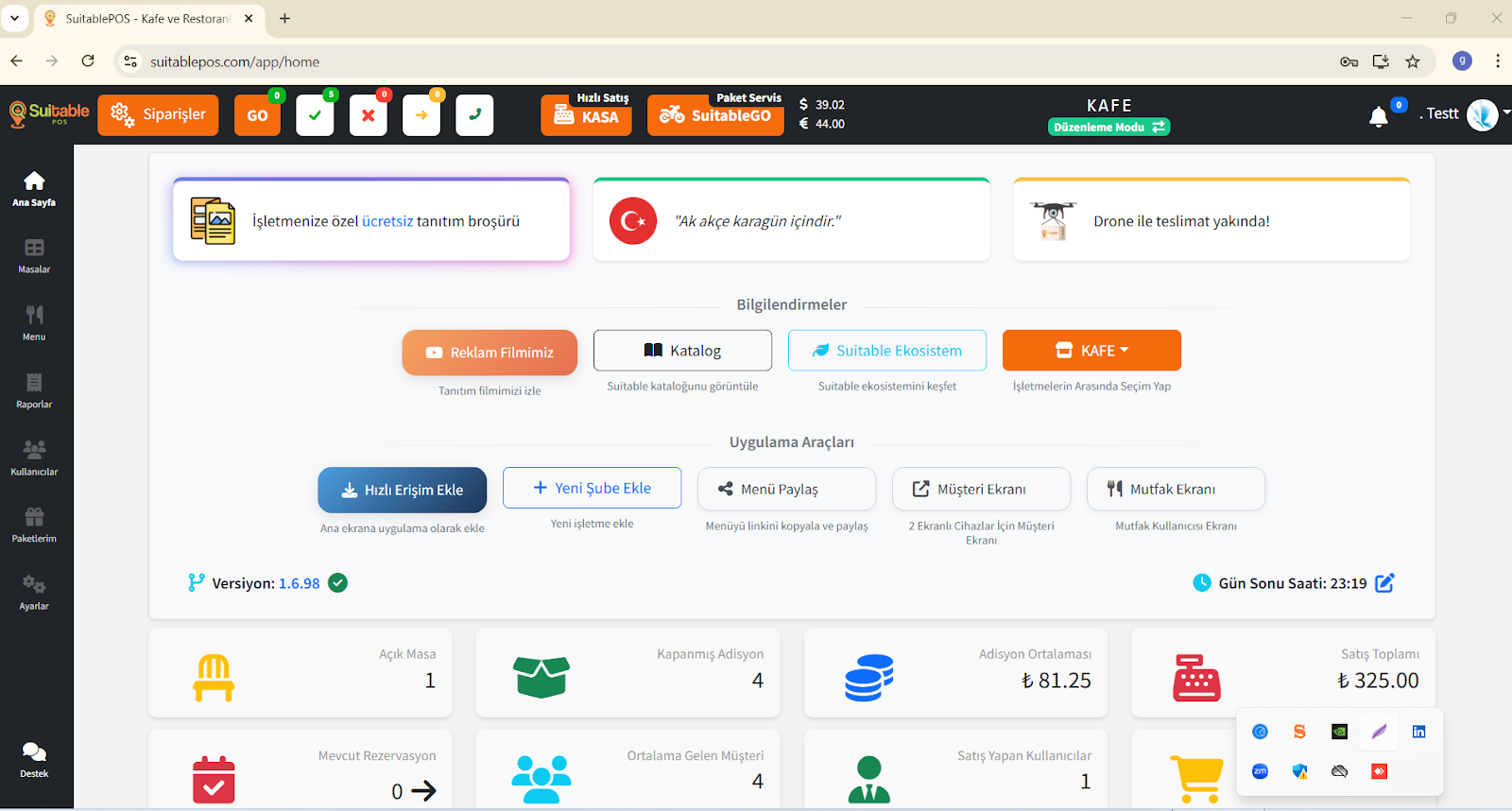This screenshot has height=811, width=1512.
Task: Open the Chrome tab search dropdown
Action: tap(14, 18)
